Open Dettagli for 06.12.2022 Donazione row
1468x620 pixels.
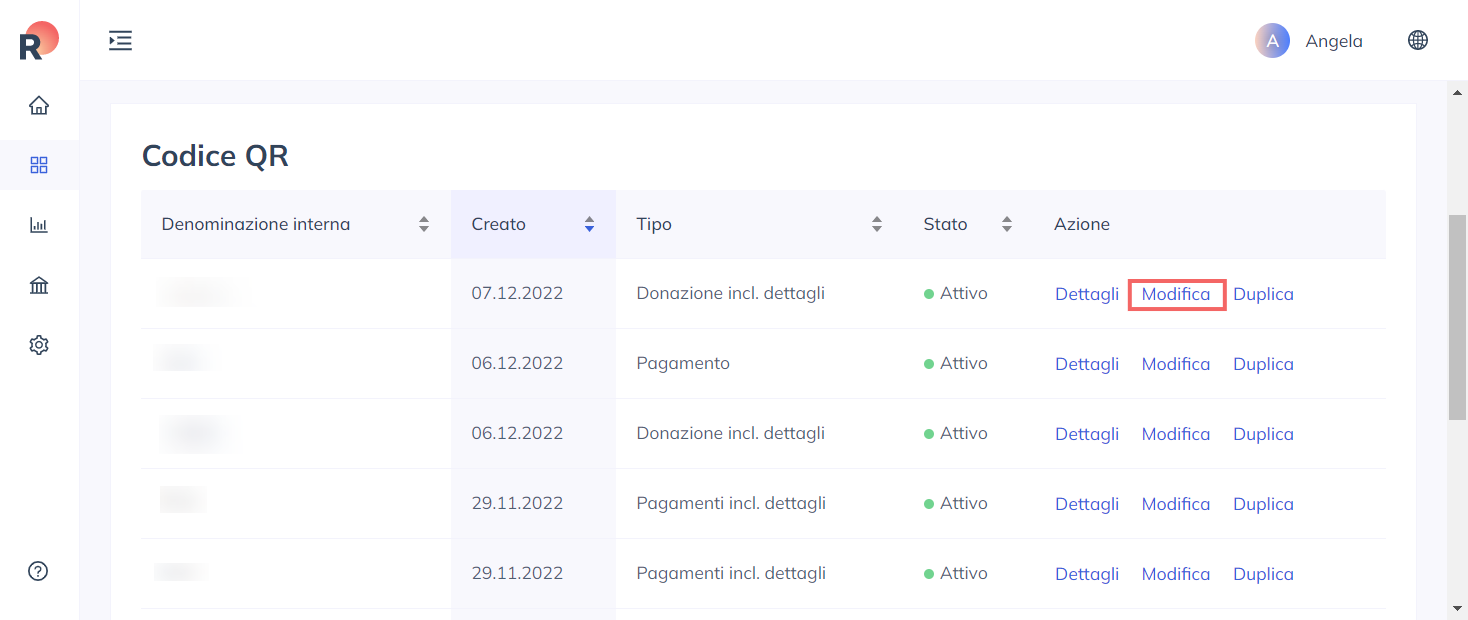(1087, 434)
